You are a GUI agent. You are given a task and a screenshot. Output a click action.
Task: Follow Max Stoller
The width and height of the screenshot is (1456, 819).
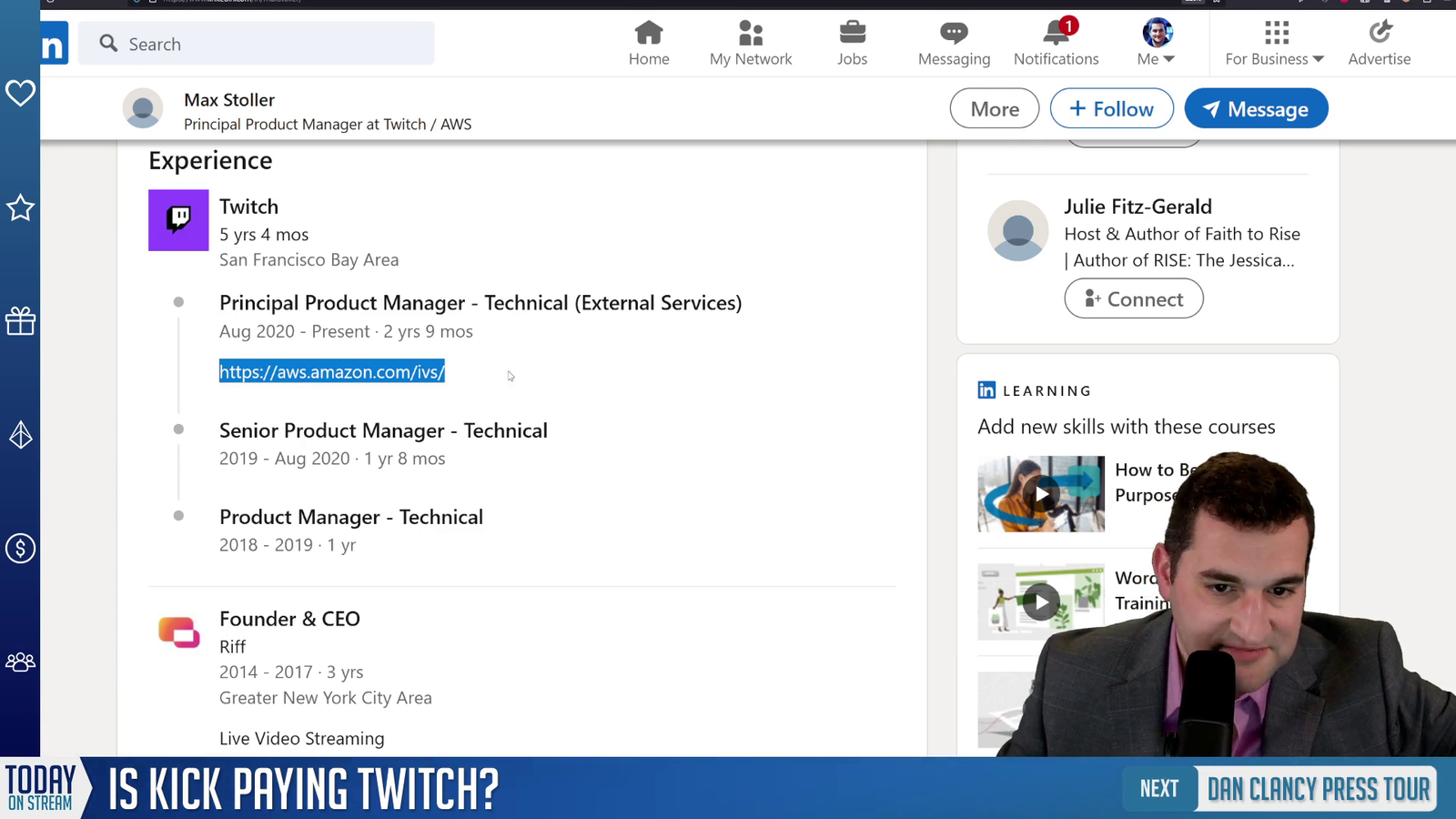1111,108
